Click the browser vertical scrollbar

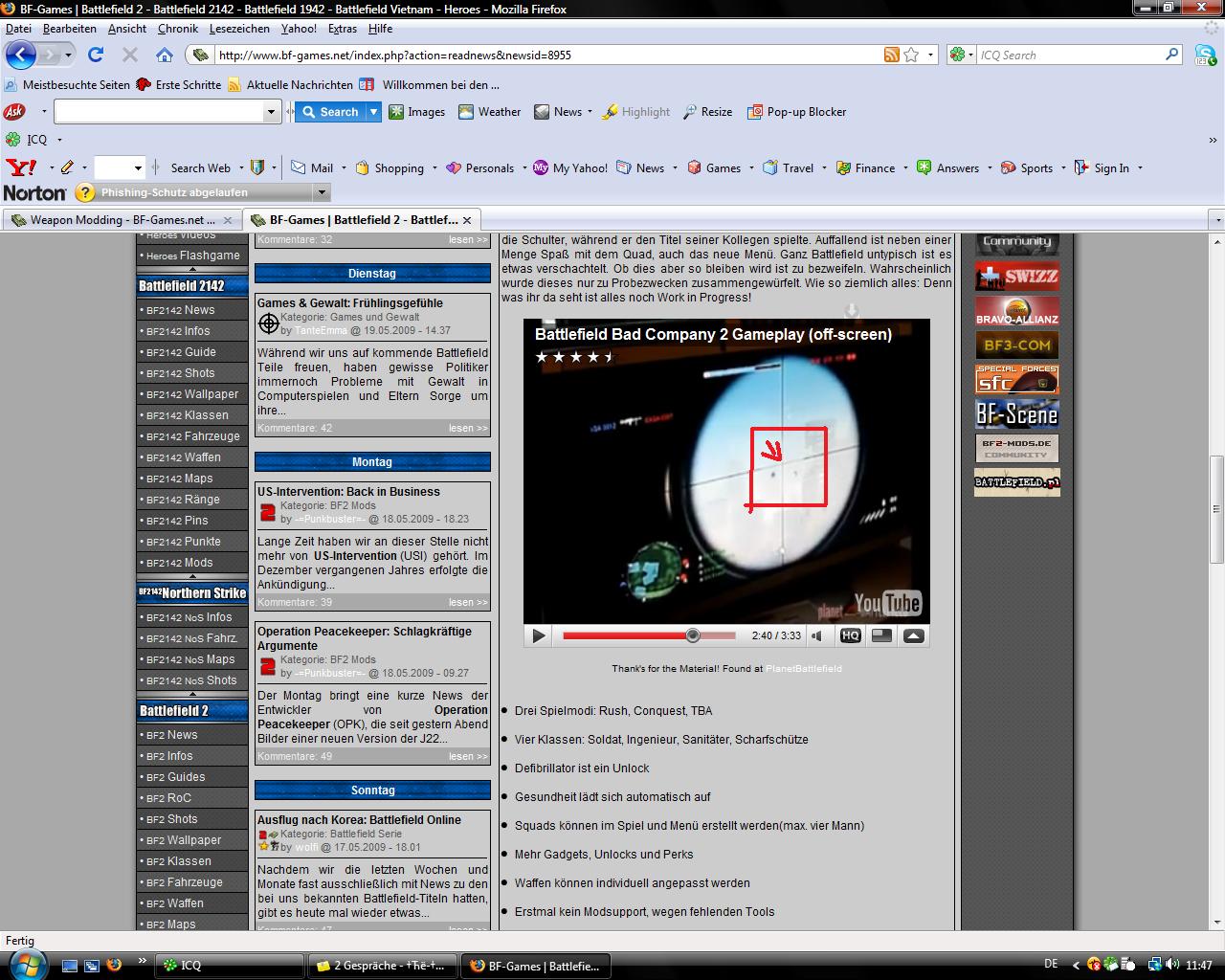1216,509
